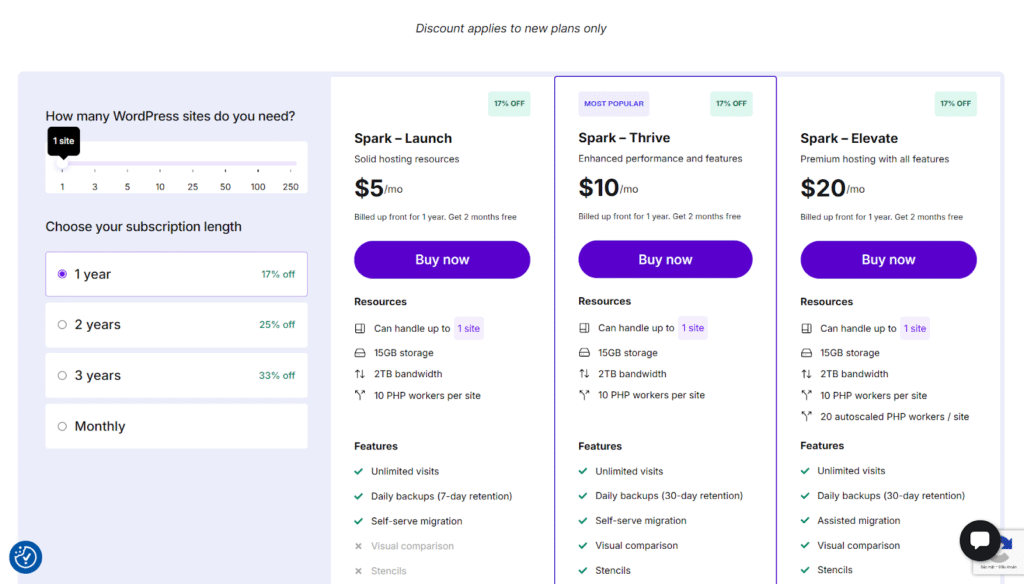The width and height of the screenshot is (1024, 584).
Task: Choose the 2 years subscription length
Action: [62, 325]
